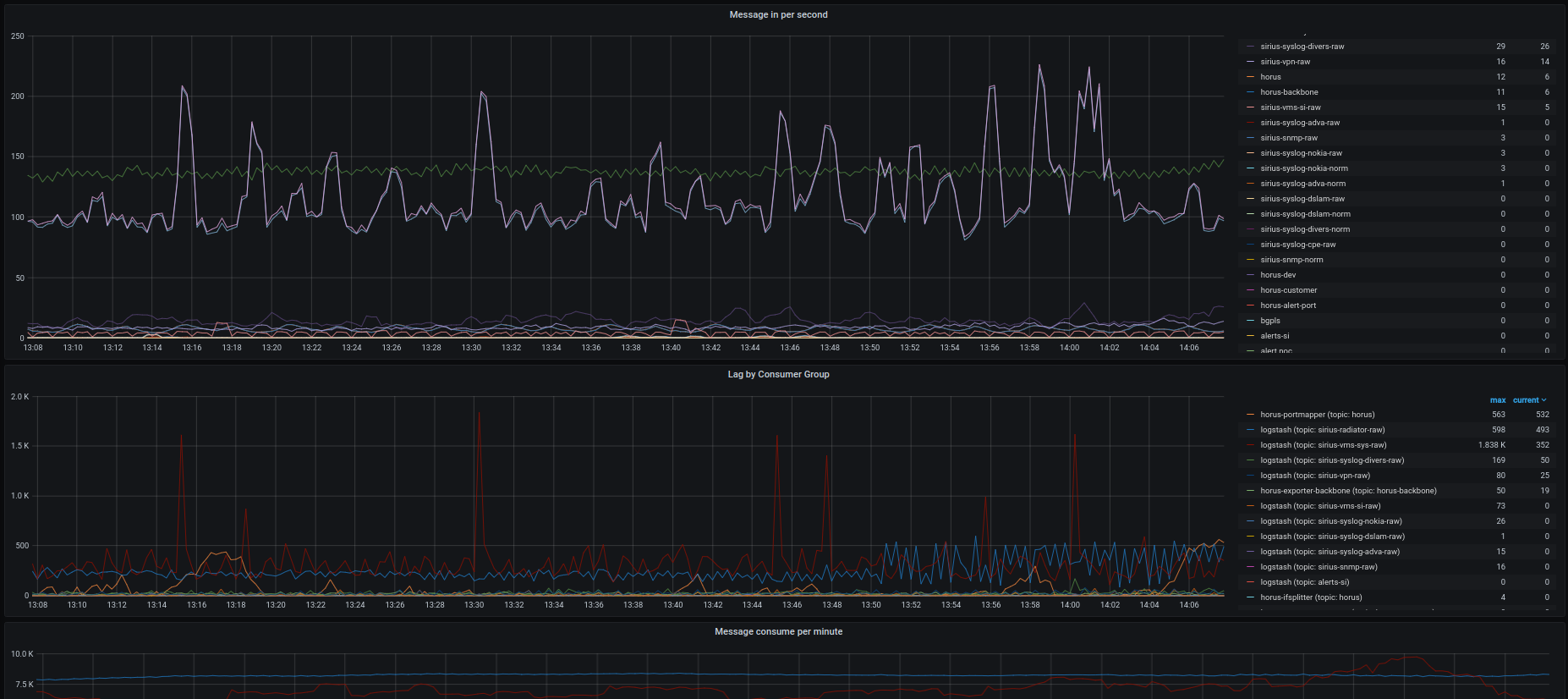The height and width of the screenshot is (699, 1568).
Task: Sort Lag legend by the 'max' column
Action: click(1498, 400)
